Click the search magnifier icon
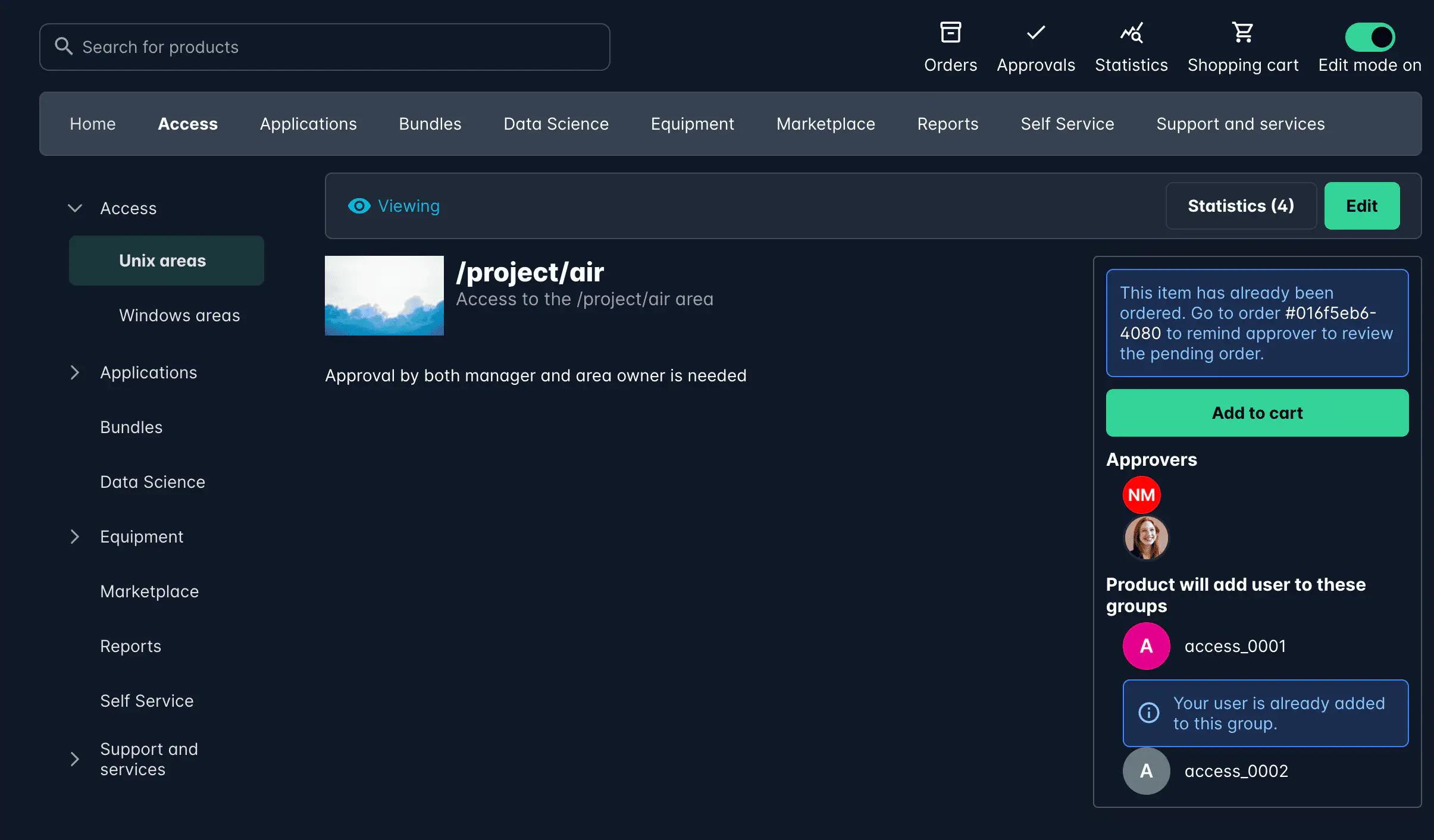The width and height of the screenshot is (1434, 840). click(x=64, y=46)
